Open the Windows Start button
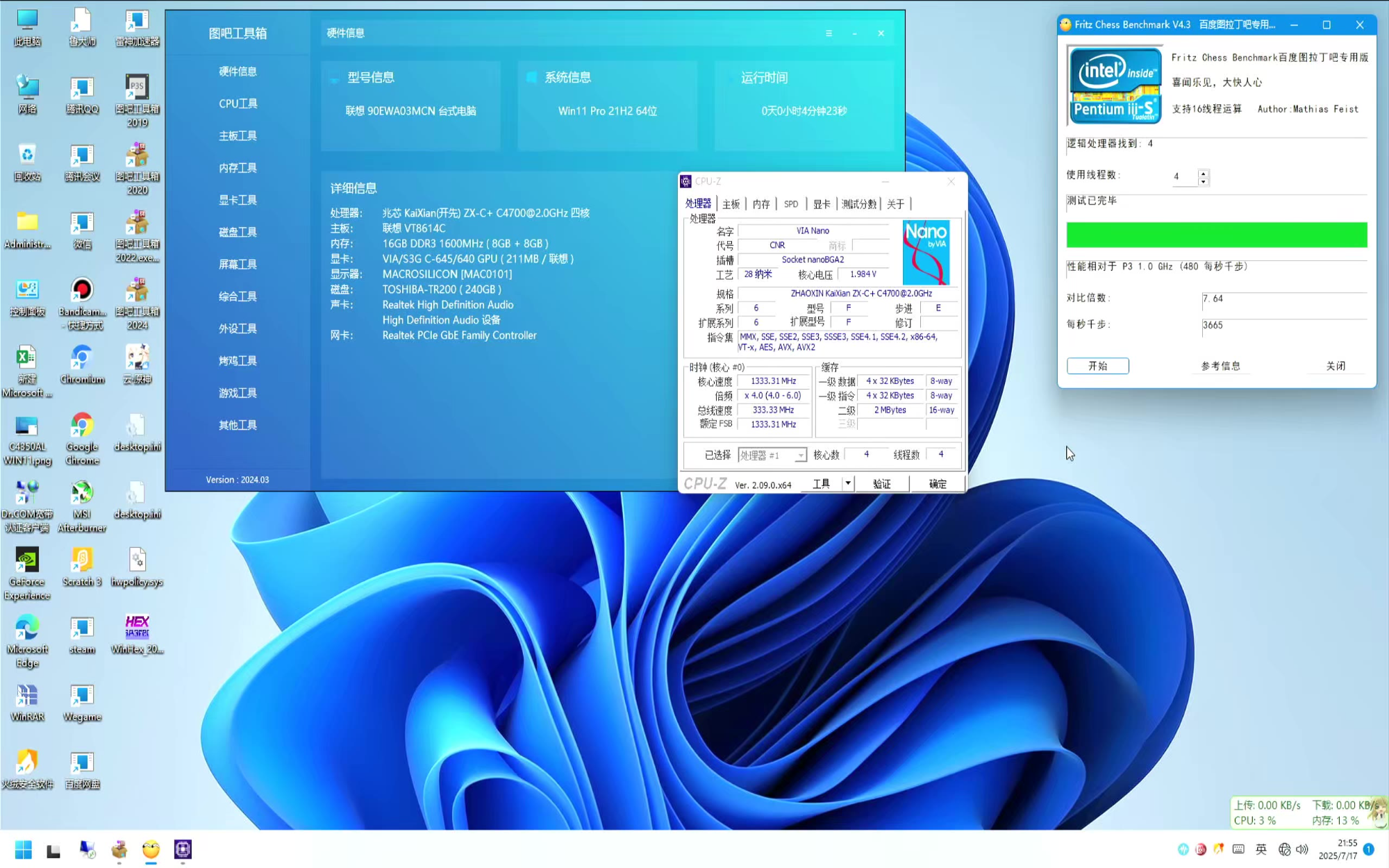 click(x=23, y=849)
